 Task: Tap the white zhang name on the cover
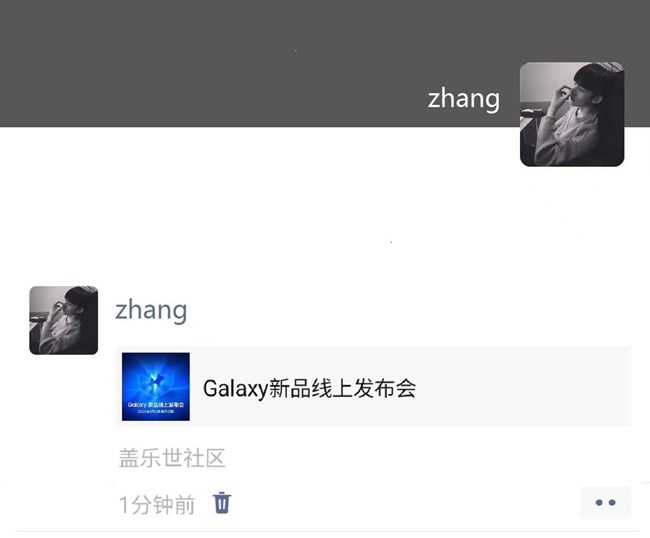pos(464,99)
